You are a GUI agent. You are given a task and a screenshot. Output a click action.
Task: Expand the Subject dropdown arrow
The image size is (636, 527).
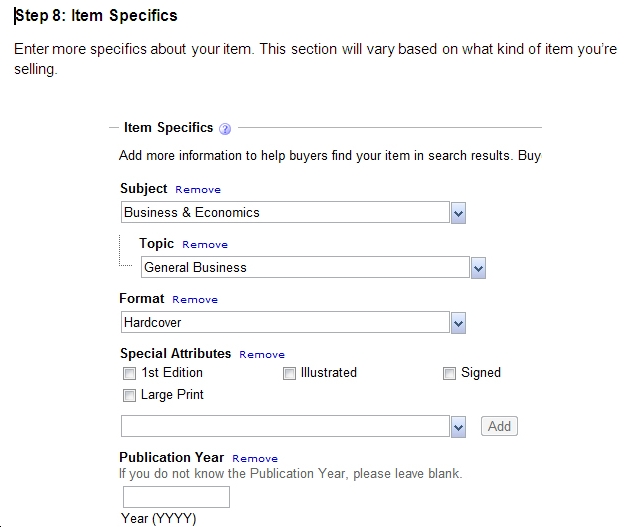[x=458, y=213]
